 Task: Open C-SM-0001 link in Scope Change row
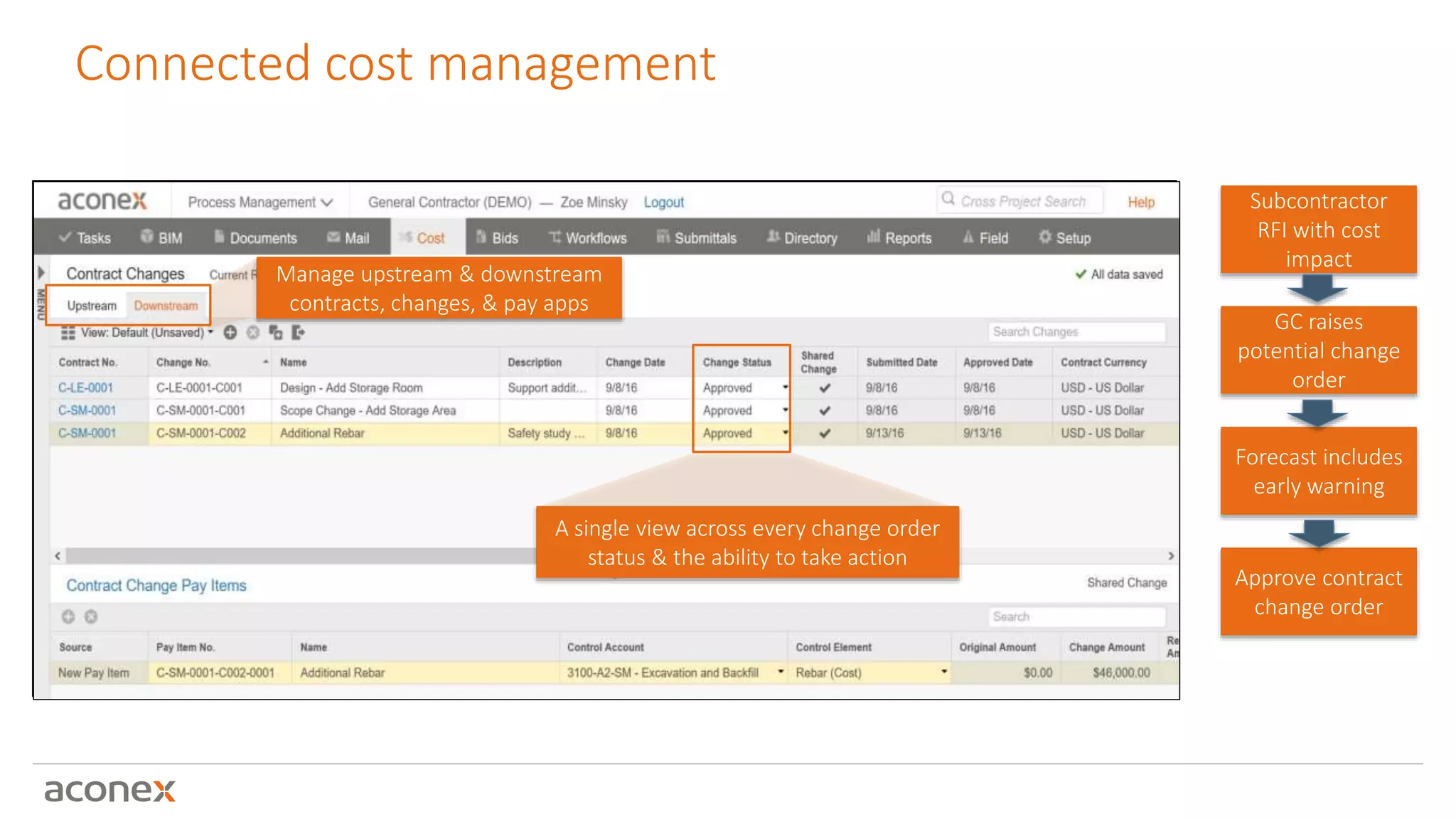click(x=87, y=410)
